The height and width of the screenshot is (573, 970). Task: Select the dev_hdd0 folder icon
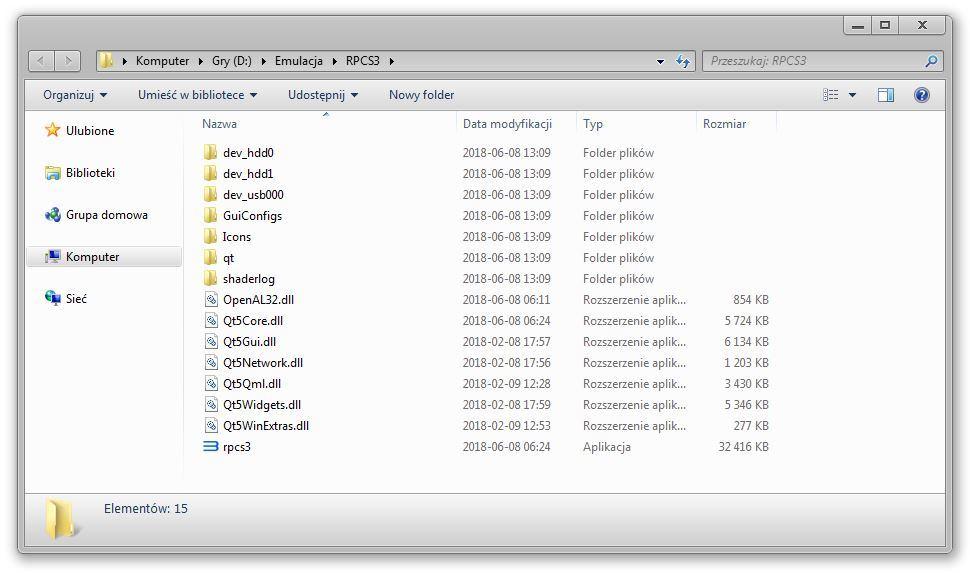(211, 152)
